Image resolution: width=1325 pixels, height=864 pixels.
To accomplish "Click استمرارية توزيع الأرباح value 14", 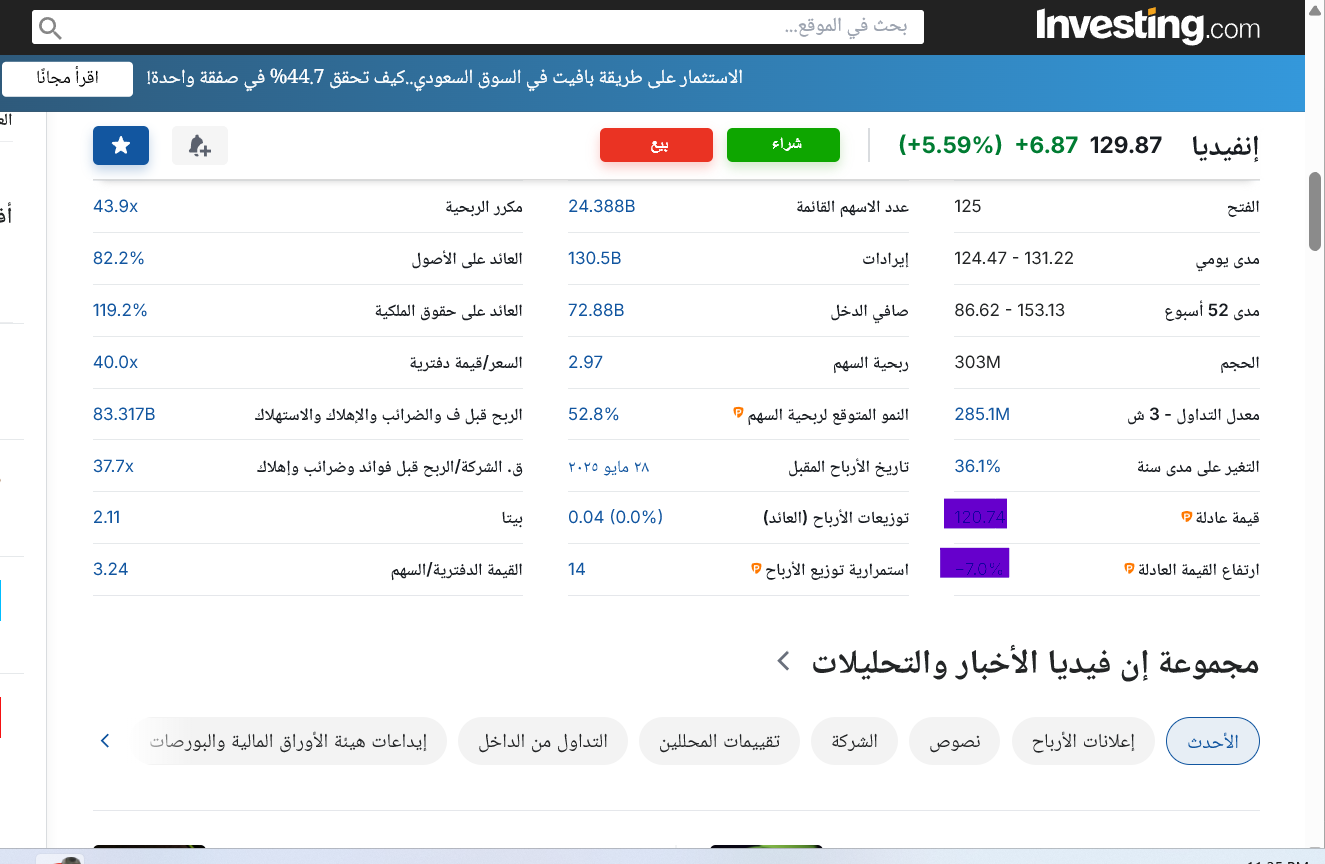I will 577,569.
